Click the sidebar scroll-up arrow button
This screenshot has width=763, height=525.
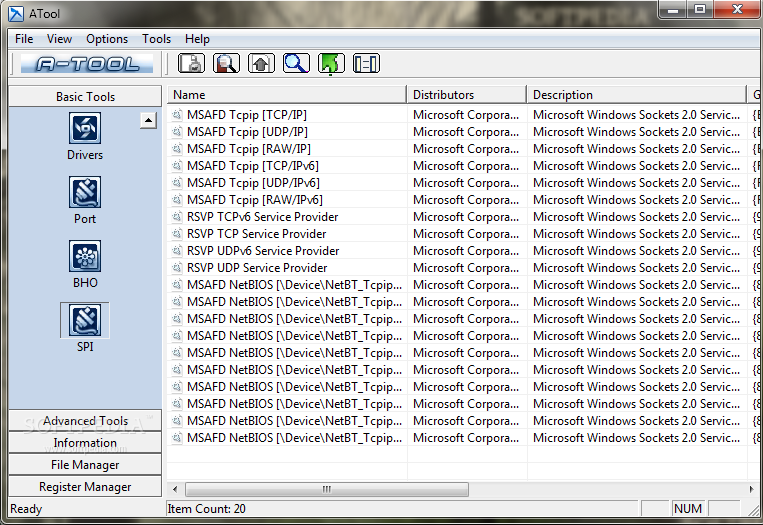[x=148, y=120]
